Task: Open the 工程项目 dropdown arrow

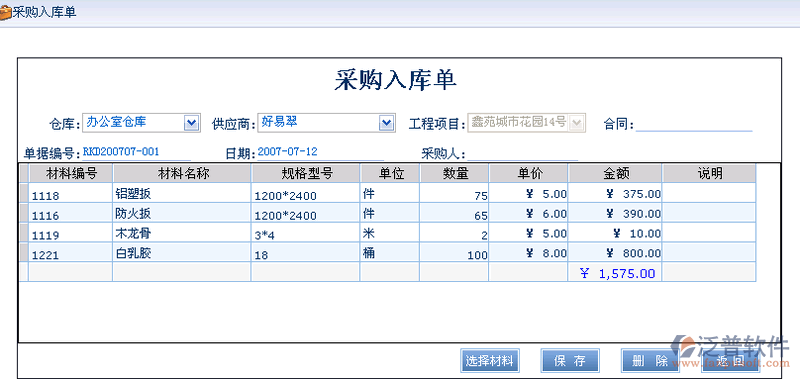Action: click(x=577, y=122)
